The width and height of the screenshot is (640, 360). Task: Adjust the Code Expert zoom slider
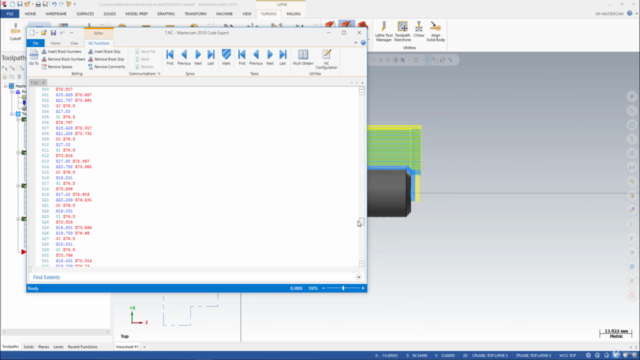click(x=343, y=288)
